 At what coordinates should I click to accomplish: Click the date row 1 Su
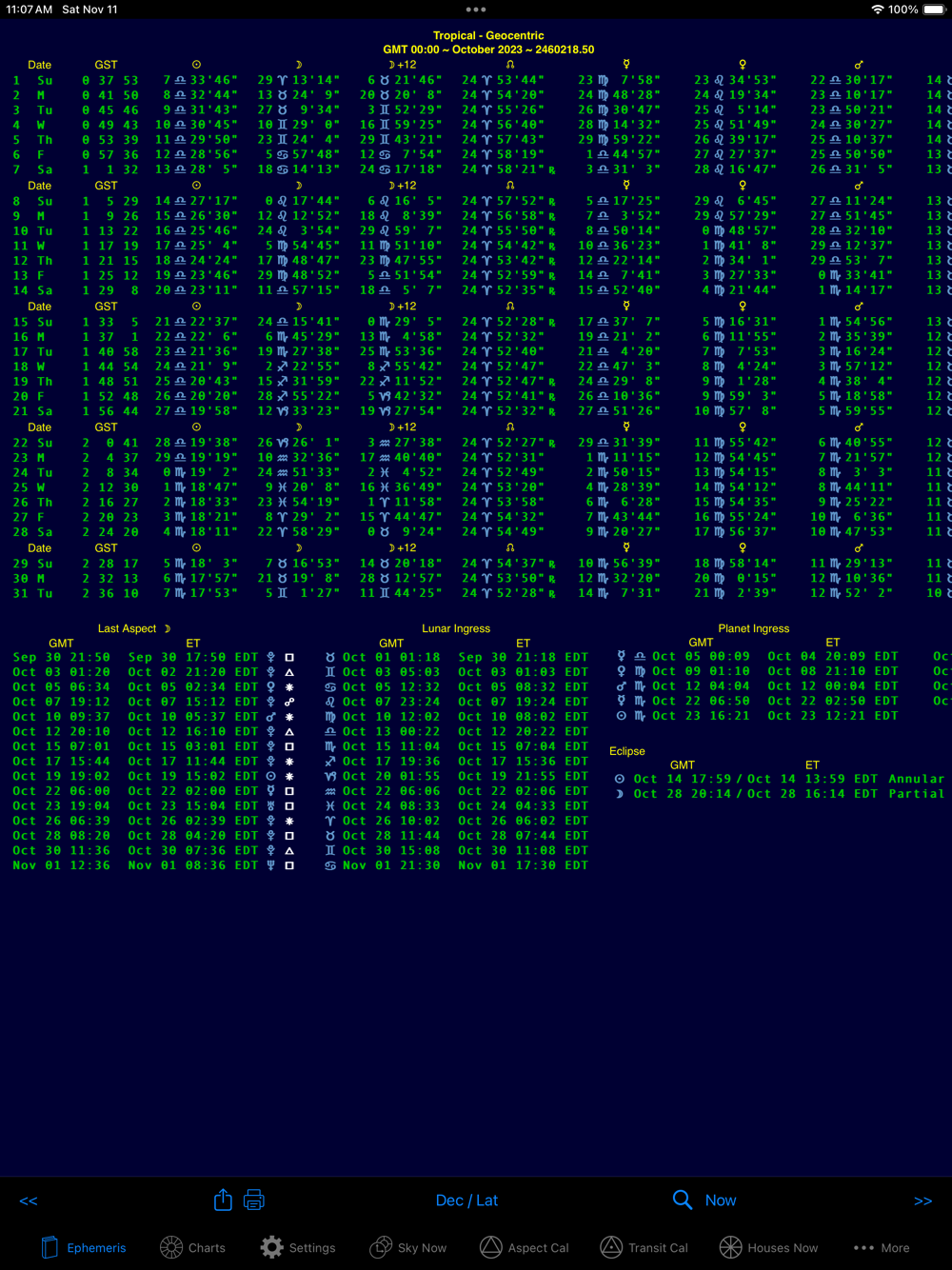(33, 81)
